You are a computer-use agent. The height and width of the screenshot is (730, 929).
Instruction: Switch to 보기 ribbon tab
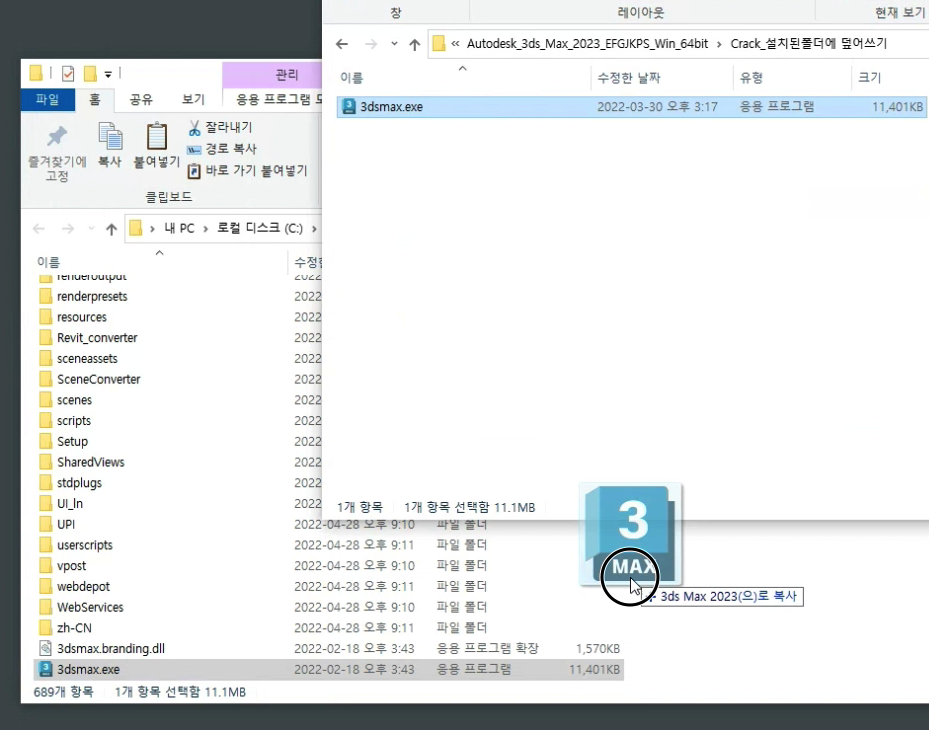click(x=193, y=99)
